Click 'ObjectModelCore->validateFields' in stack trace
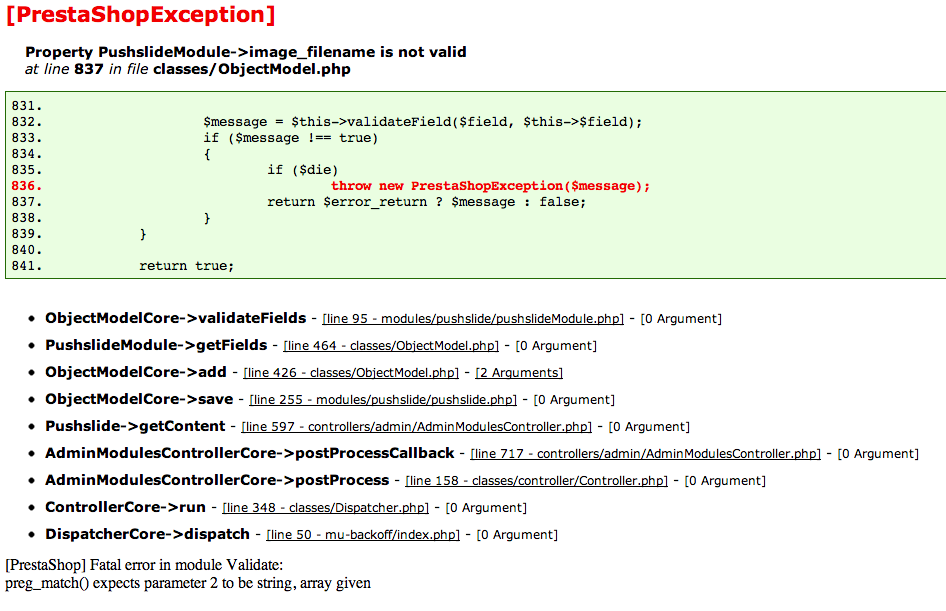946x611 pixels. coord(176,318)
